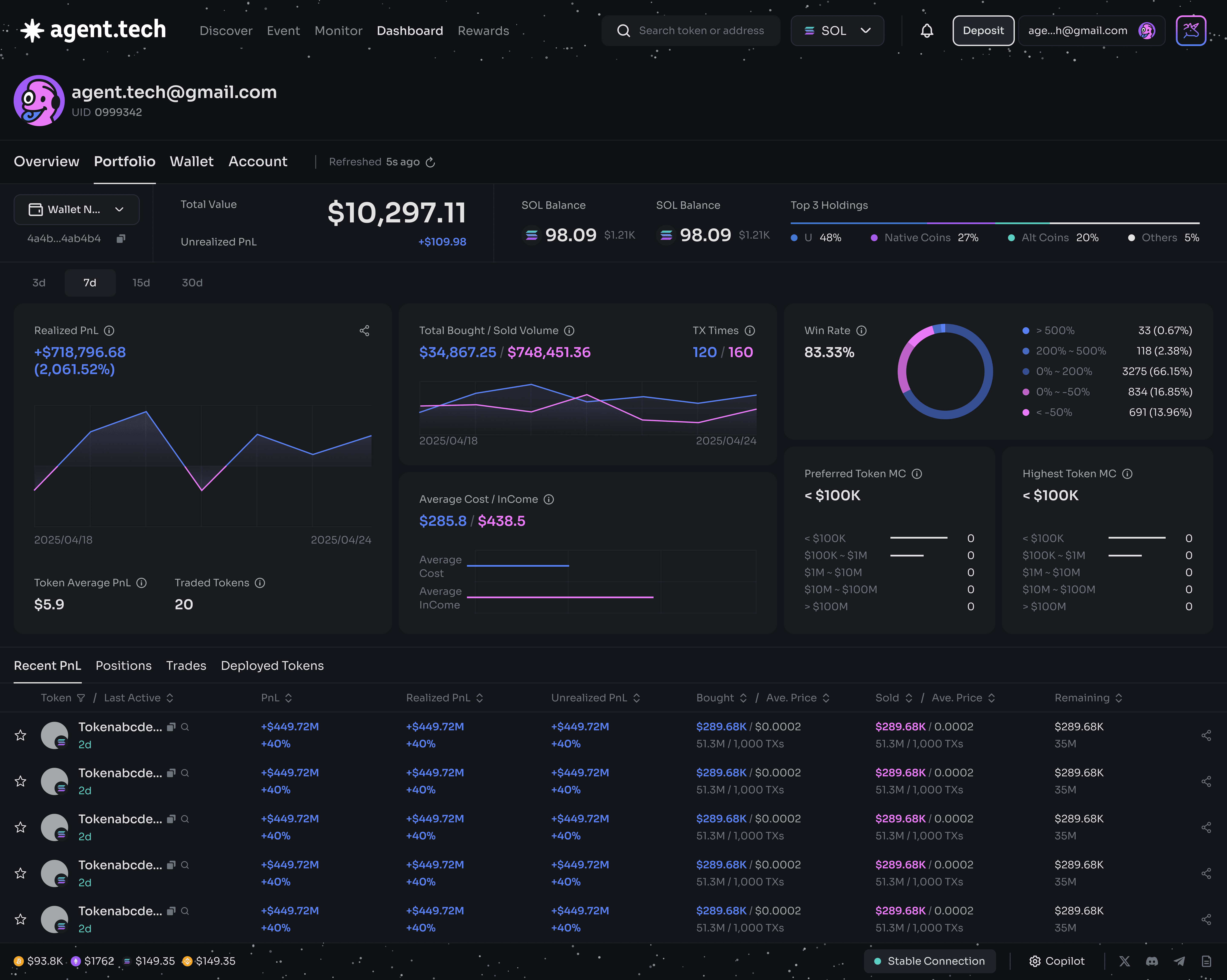Open the Telegram icon in the footer
The width and height of the screenshot is (1227, 980).
[x=1179, y=961]
